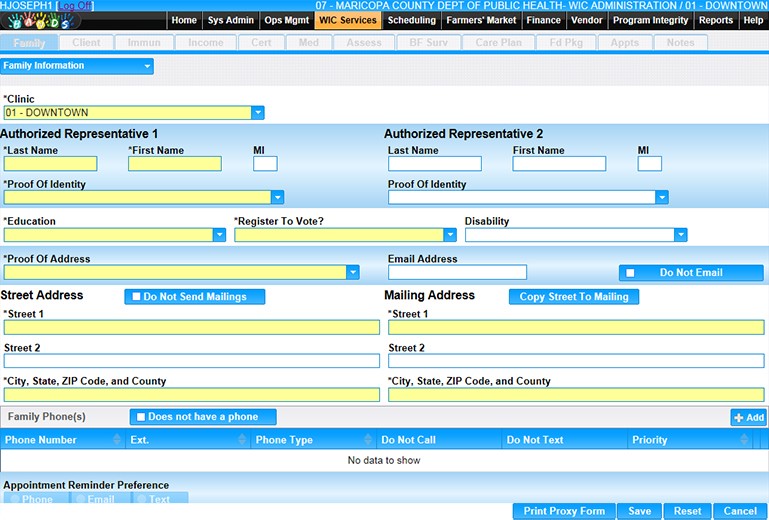Enable Do Not Send Mailings checkbox
This screenshot has width=769, height=520.
click(137, 297)
